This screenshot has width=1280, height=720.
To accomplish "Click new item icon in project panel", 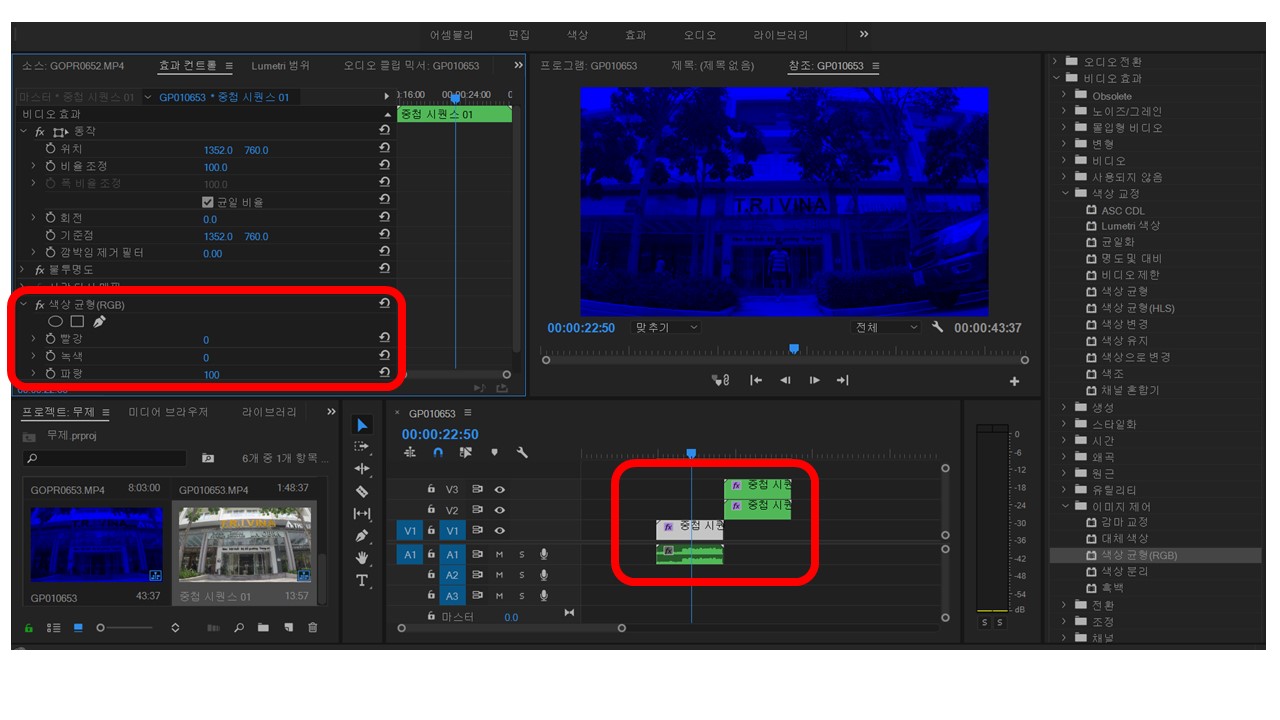I will click(288, 628).
